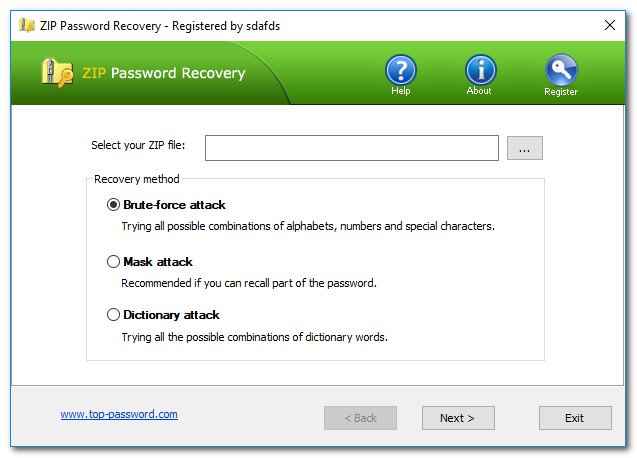Click the Register text label under the icon

(x=560, y=92)
